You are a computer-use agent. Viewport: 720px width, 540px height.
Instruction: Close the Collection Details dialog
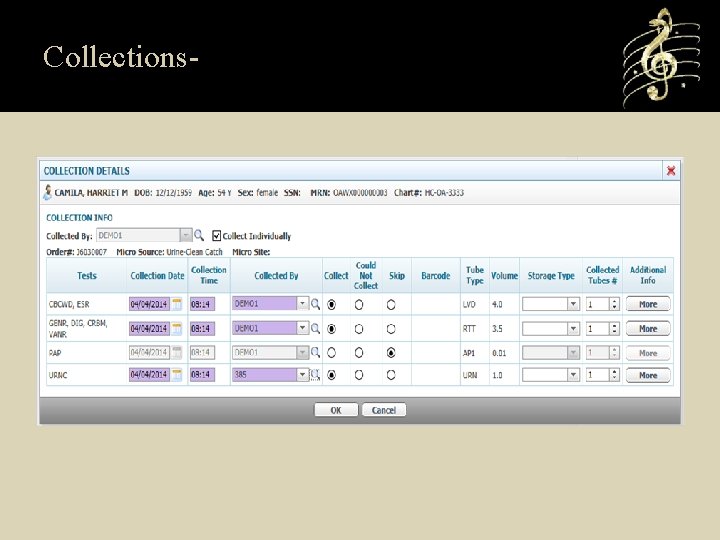click(671, 171)
